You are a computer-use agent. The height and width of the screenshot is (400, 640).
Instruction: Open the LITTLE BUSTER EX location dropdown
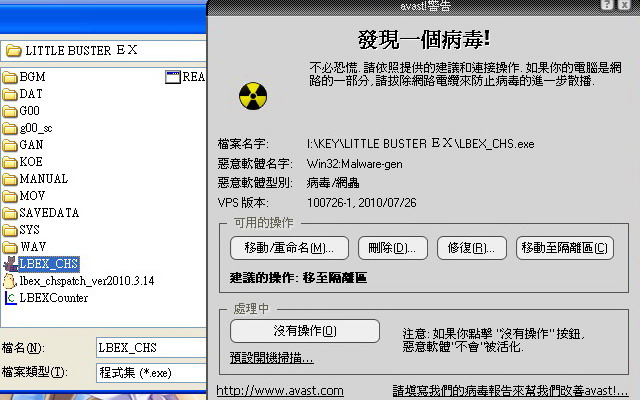(104, 51)
